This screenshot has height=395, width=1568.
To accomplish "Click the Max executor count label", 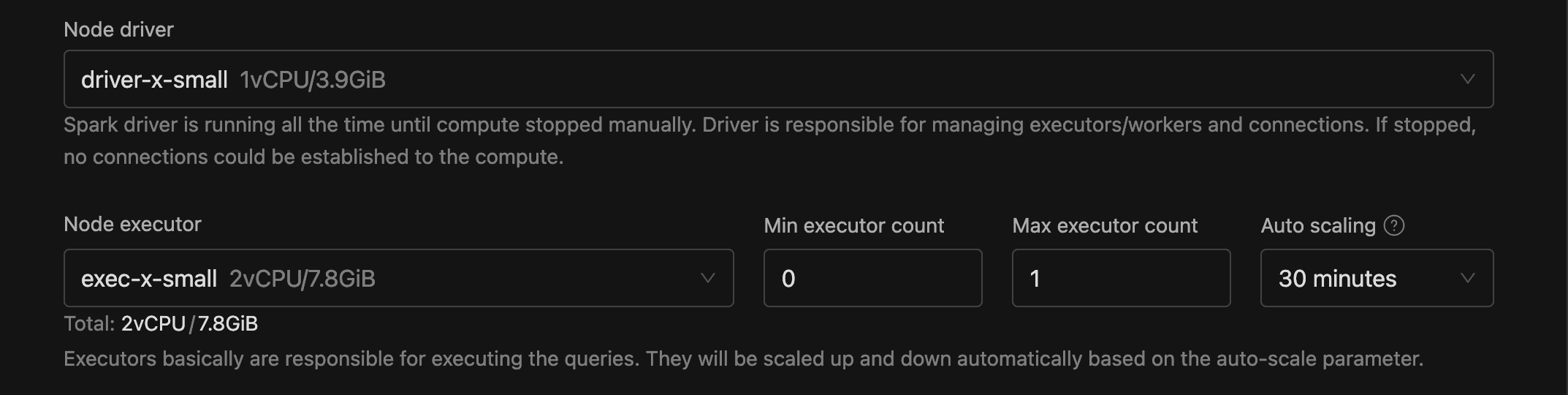I will (1105, 225).
